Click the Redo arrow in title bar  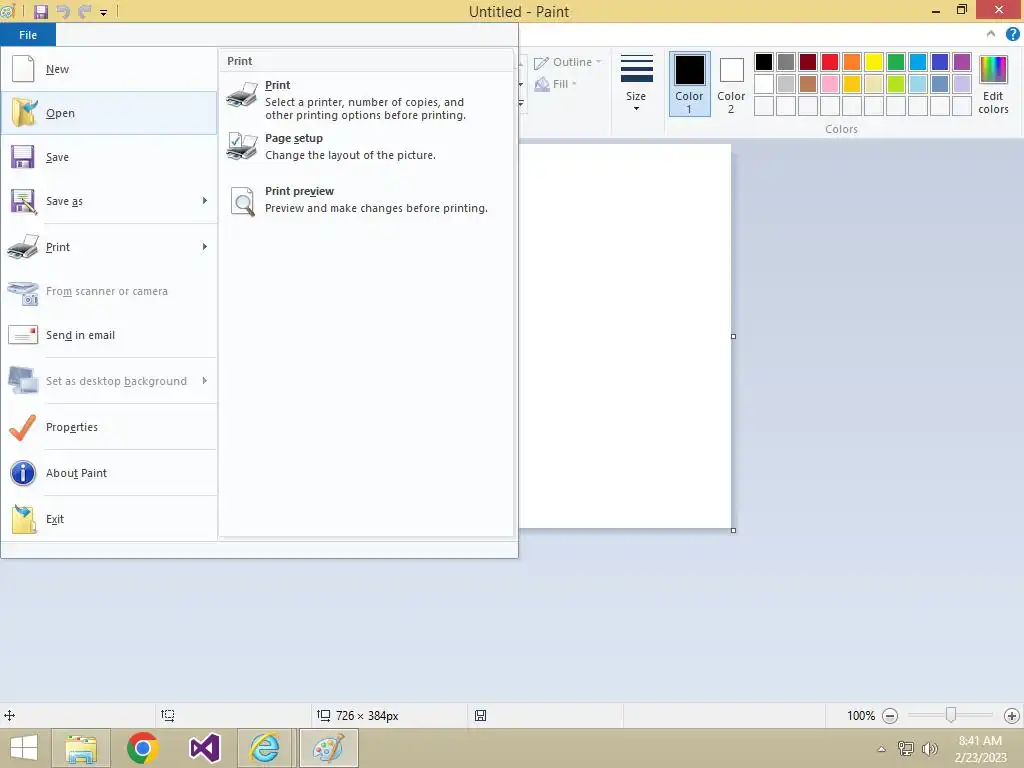click(x=84, y=11)
